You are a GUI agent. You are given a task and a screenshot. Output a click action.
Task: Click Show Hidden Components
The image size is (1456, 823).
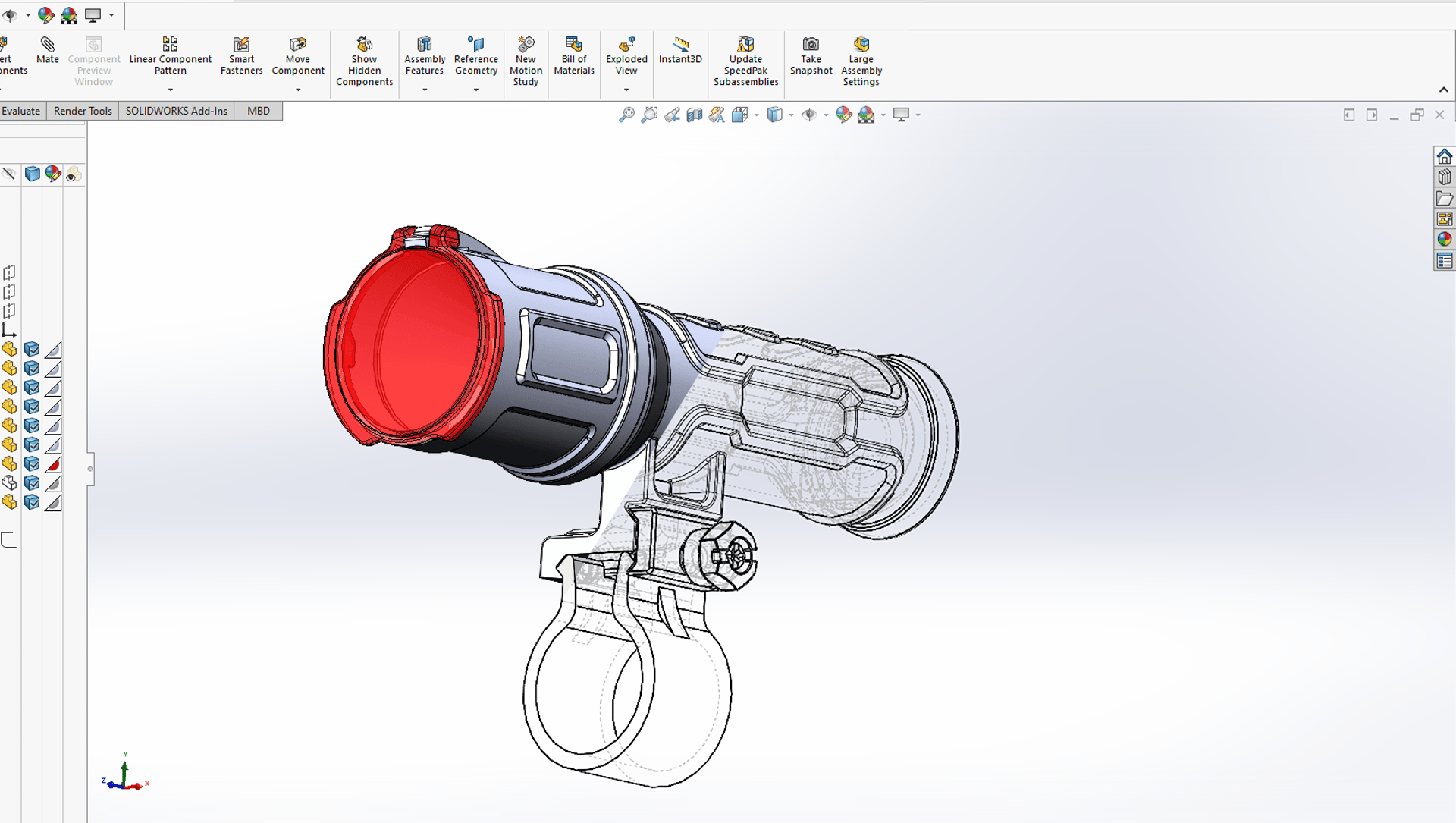click(x=364, y=61)
